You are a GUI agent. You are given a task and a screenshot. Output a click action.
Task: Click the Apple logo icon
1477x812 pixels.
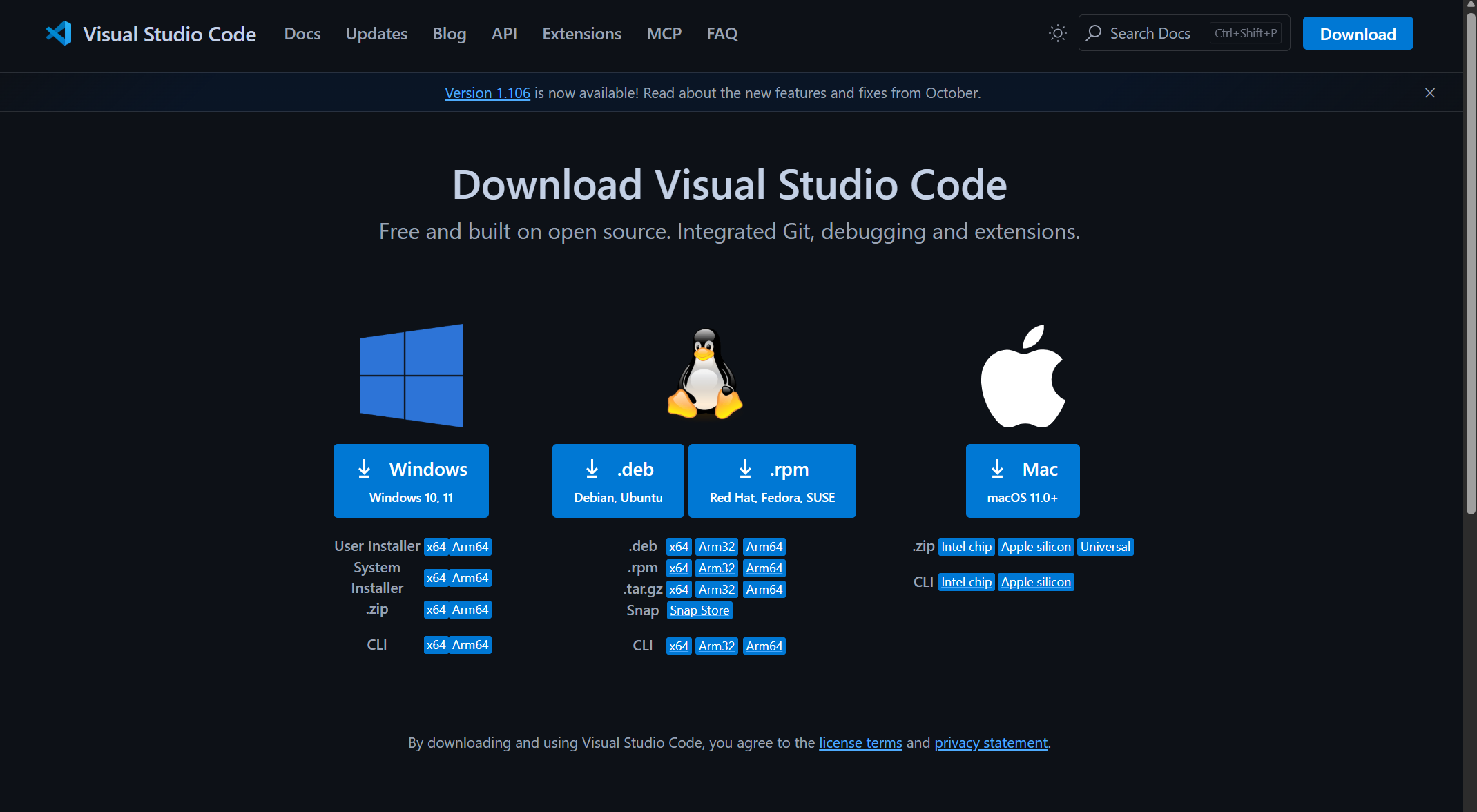coord(1023,376)
